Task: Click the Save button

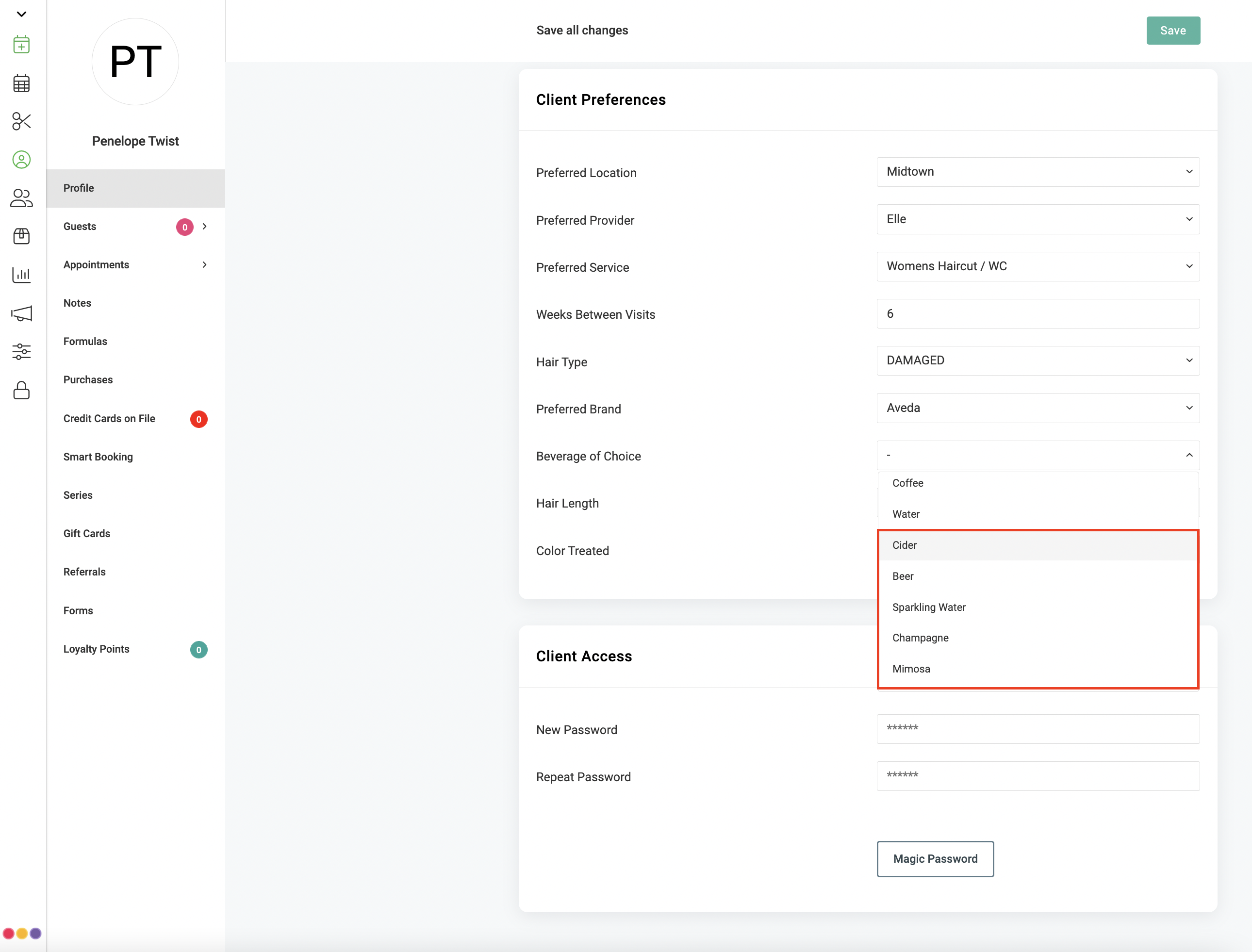Action: pos(1172,31)
